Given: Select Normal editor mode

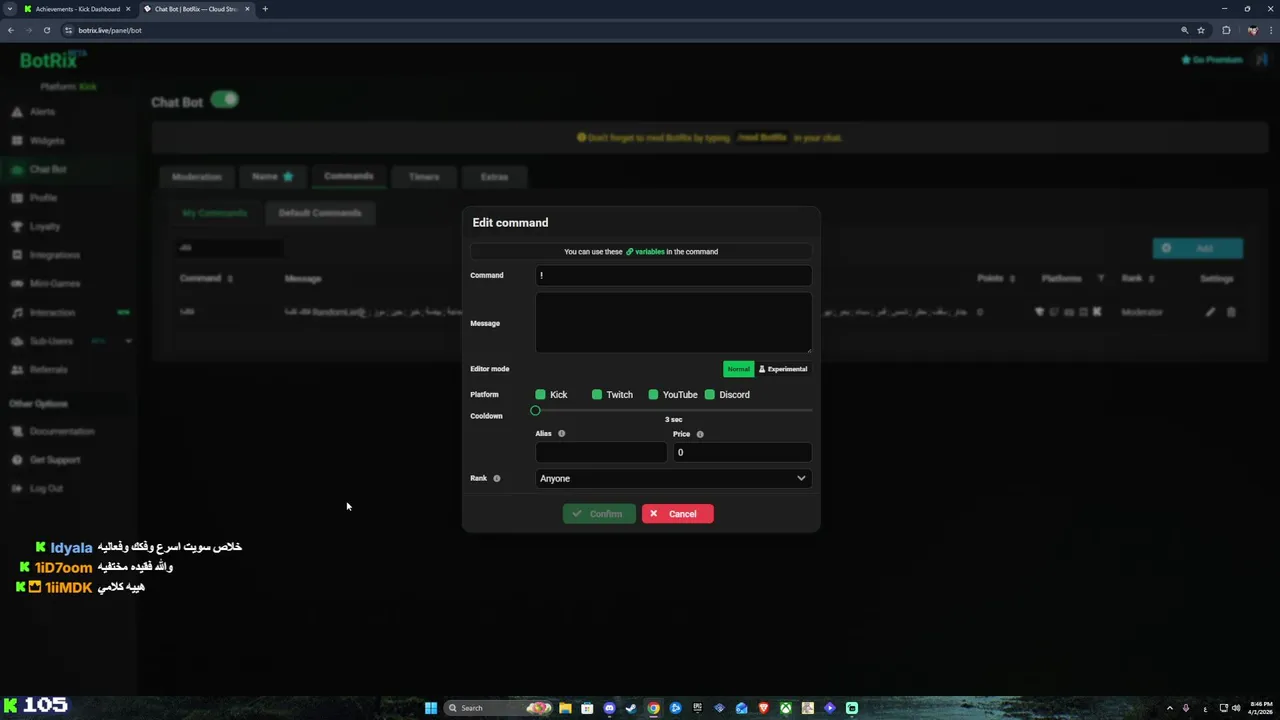Looking at the screenshot, I should pos(738,369).
